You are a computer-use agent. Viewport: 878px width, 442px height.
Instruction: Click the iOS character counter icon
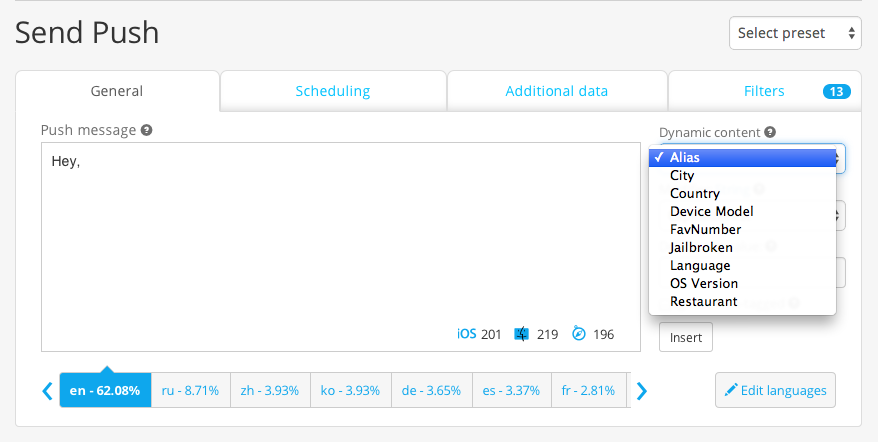click(x=466, y=334)
